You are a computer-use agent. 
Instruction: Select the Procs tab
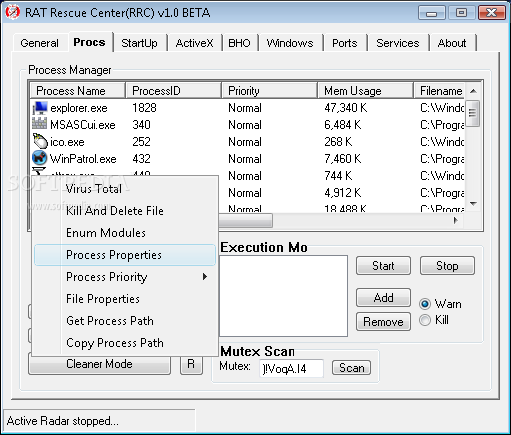tap(89, 42)
